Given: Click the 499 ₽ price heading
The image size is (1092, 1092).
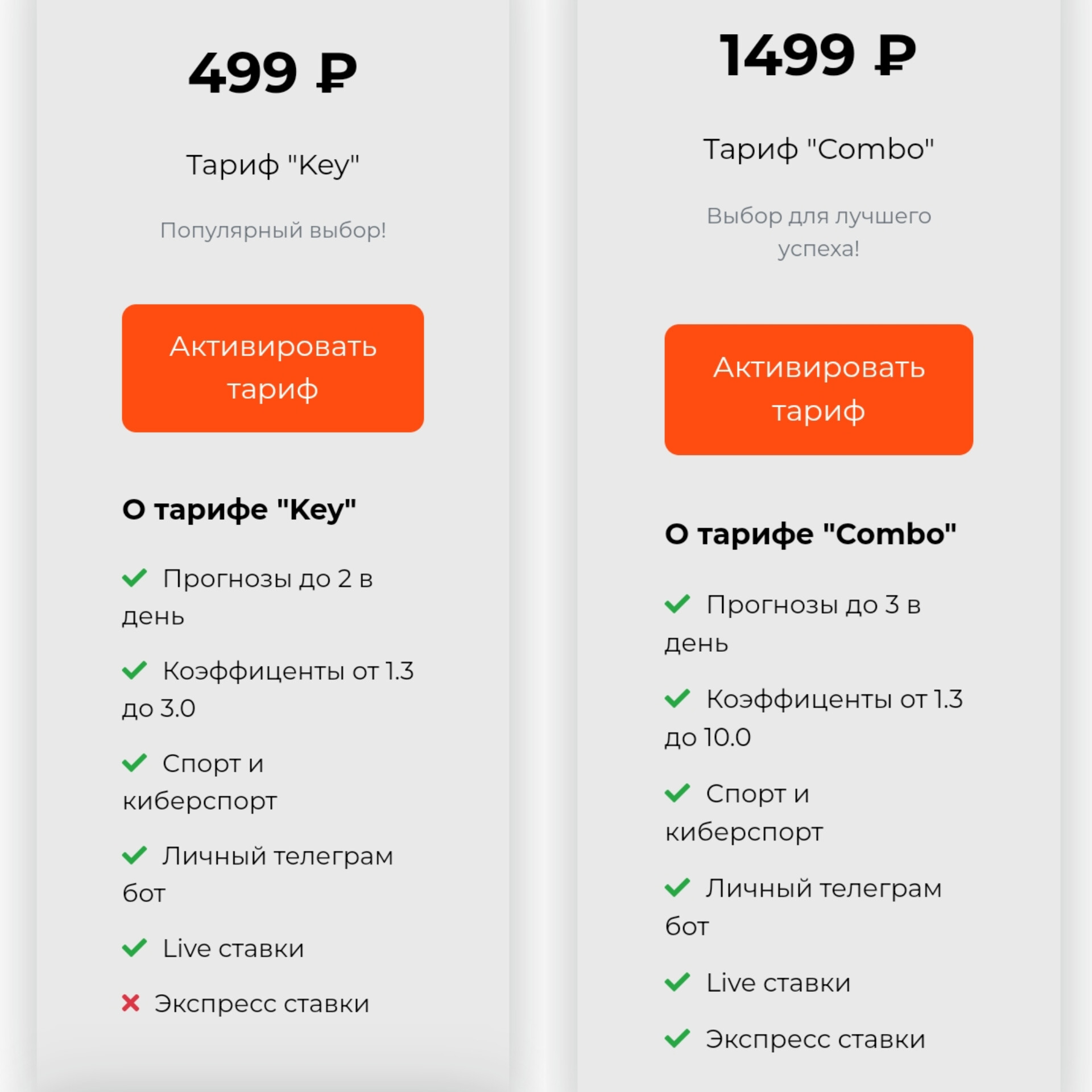Looking at the screenshot, I should pyautogui.click(x=272, y=73).
